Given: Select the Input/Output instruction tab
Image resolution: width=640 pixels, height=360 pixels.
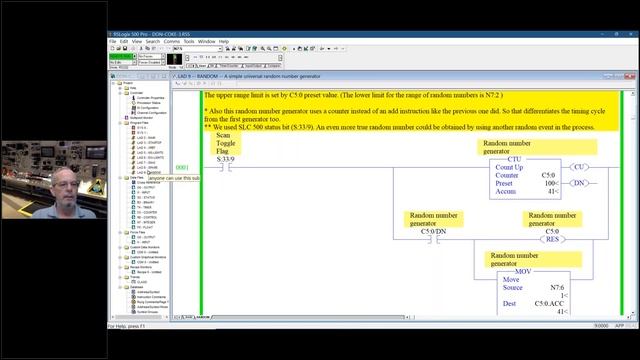Looking at the screenshot, I should click(x=253, y=66).
